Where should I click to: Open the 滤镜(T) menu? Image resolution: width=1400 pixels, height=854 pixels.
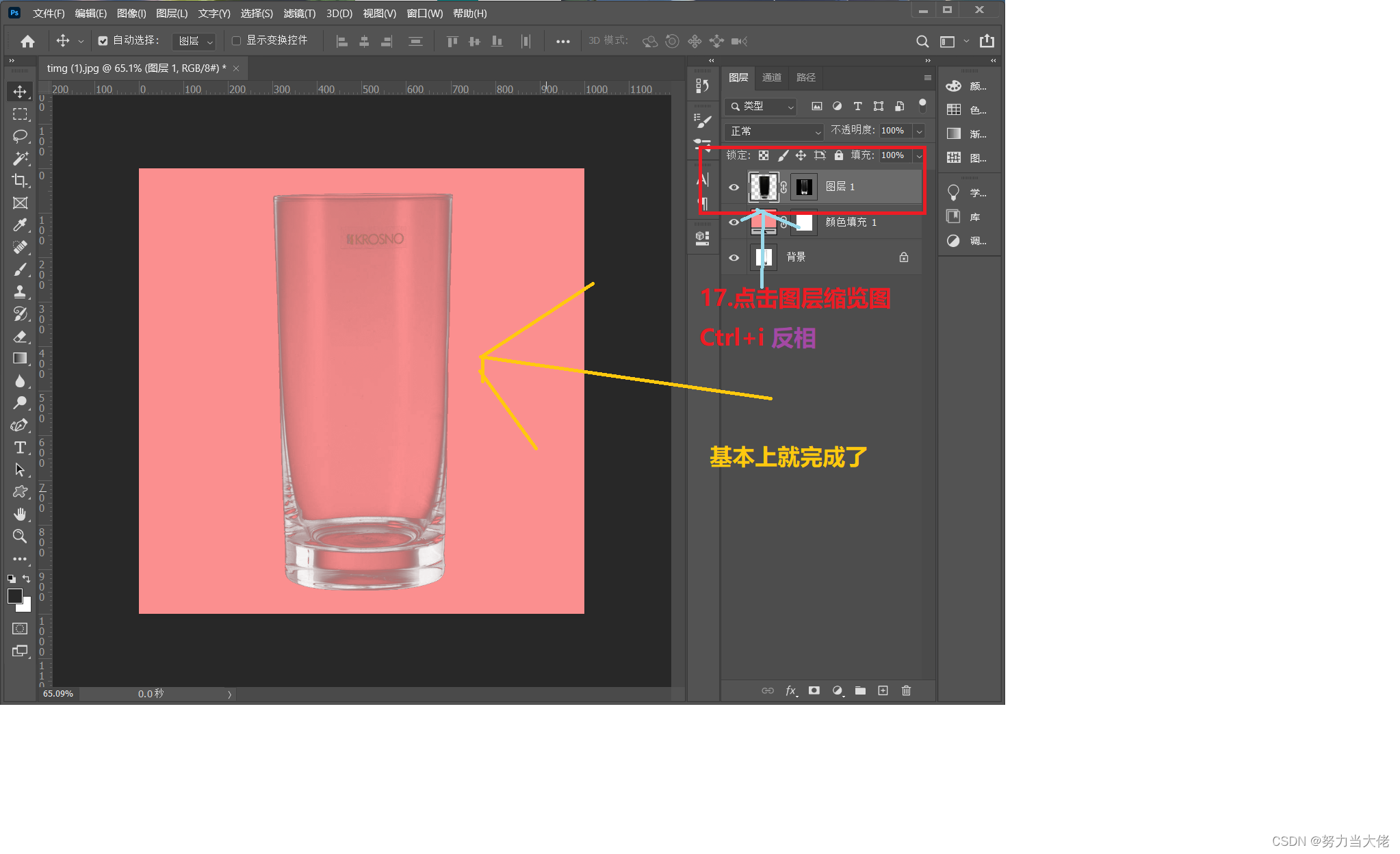pyautogui.click(x=299, y=13)
